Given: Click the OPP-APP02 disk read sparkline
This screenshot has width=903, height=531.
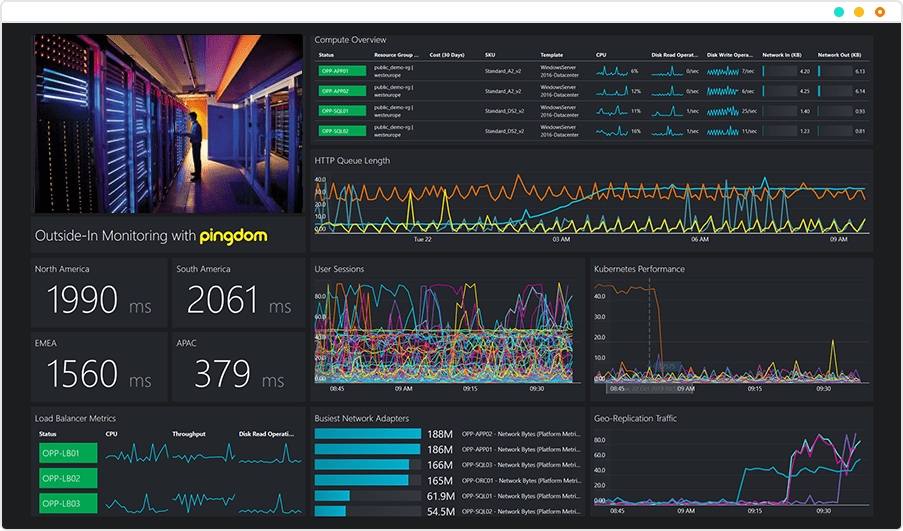Looking at the screenshot, I should 667,91.
